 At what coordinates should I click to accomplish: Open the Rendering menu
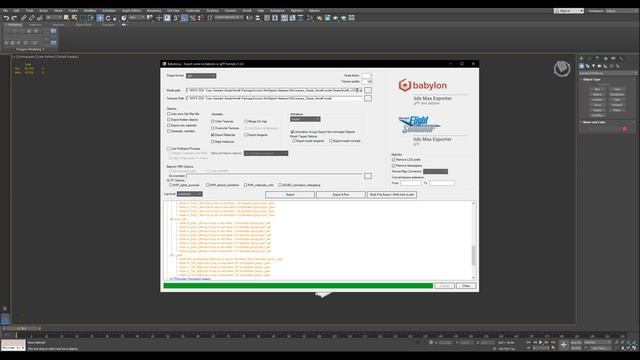[x=154, y=11]
